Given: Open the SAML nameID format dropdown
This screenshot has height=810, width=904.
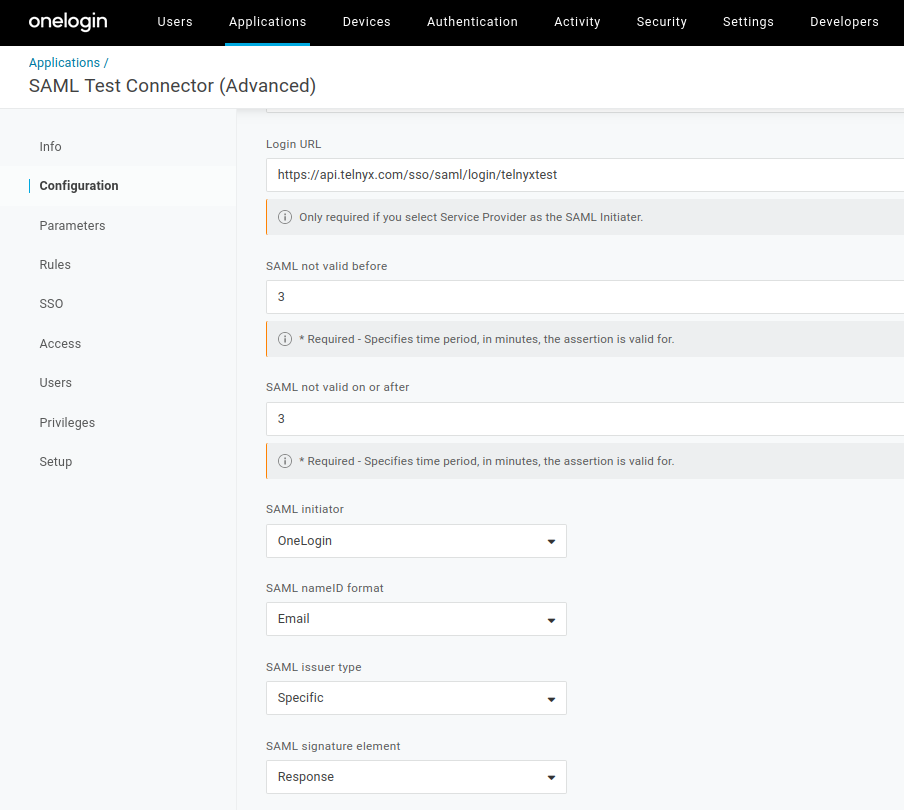Looking at the screenshot, I should coord(416,619).
